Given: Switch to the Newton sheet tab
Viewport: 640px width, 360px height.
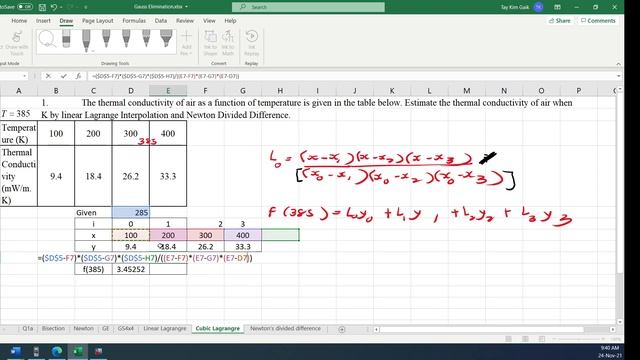Looking at the screenshot, I should pos(84,329).
